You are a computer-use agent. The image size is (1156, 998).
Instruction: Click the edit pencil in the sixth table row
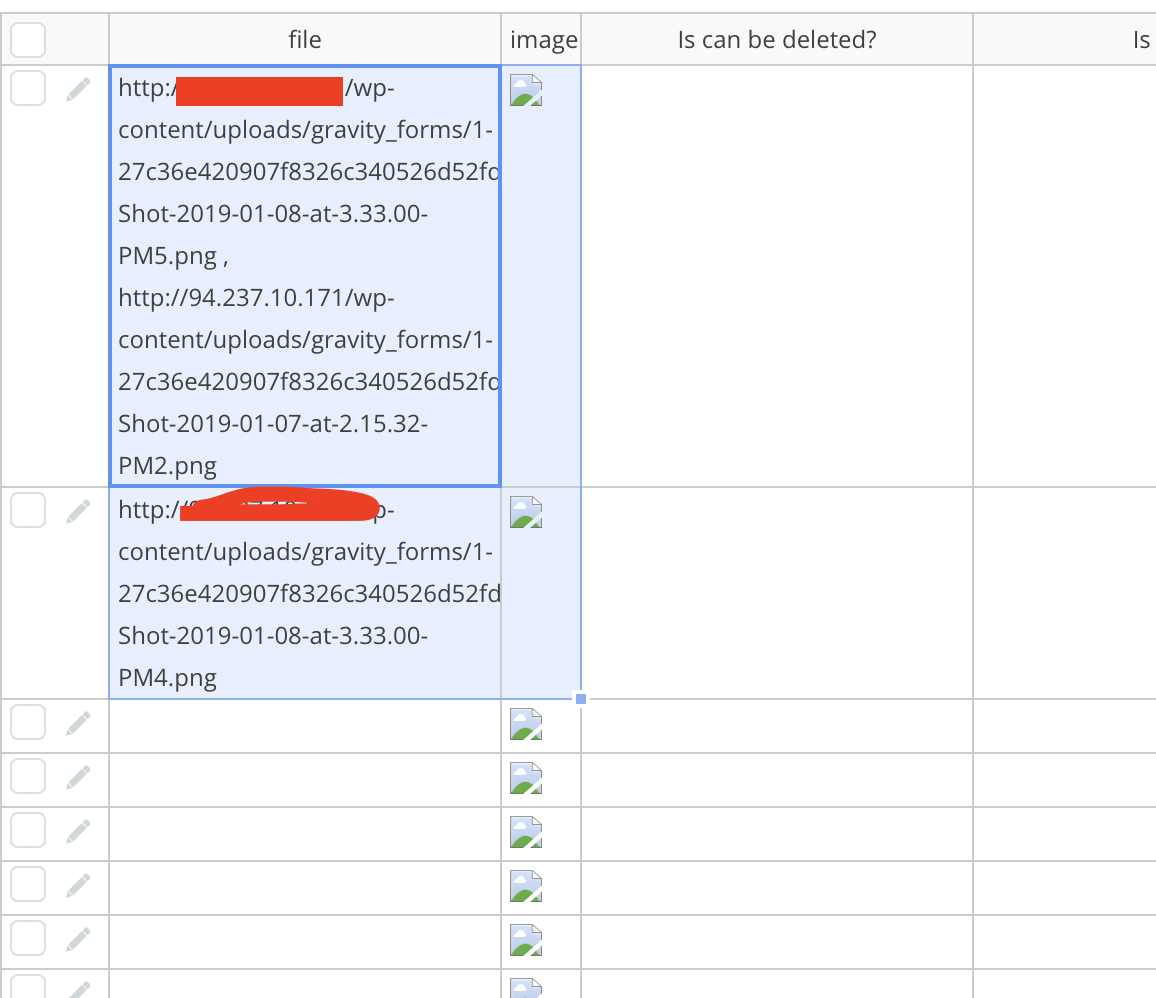78,885
